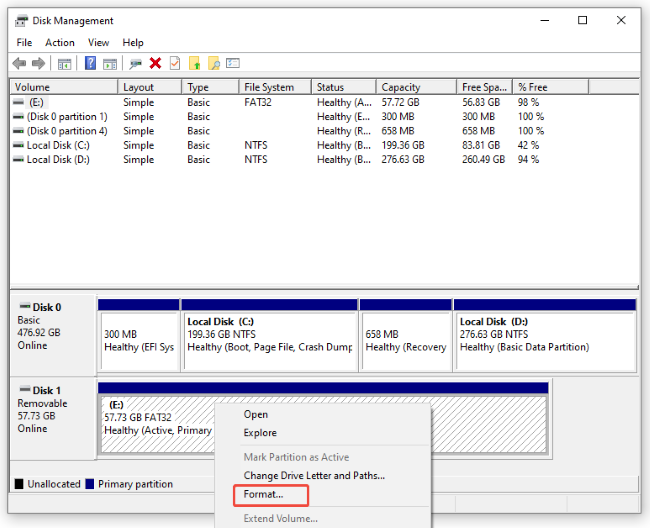Open the File menu
Screen dimensions: 650x528
(x=24, y=43)
